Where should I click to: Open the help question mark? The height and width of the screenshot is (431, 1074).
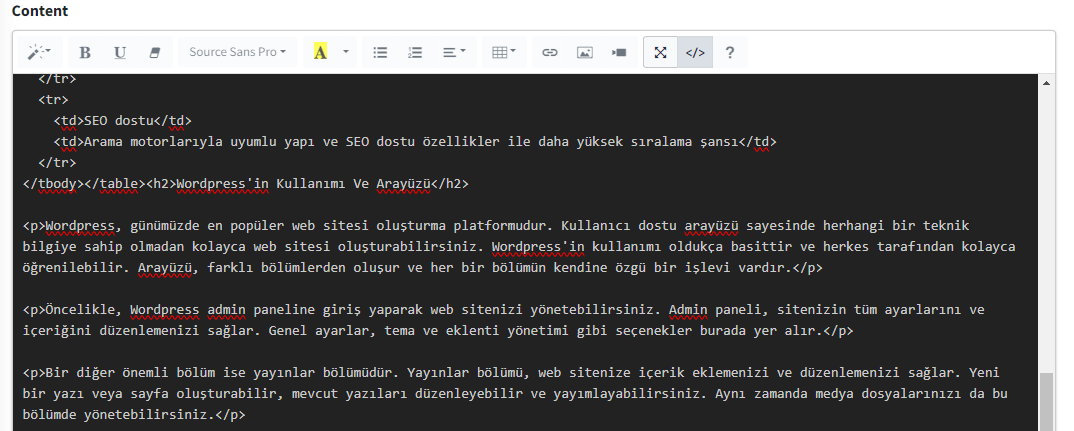point(729,52)
